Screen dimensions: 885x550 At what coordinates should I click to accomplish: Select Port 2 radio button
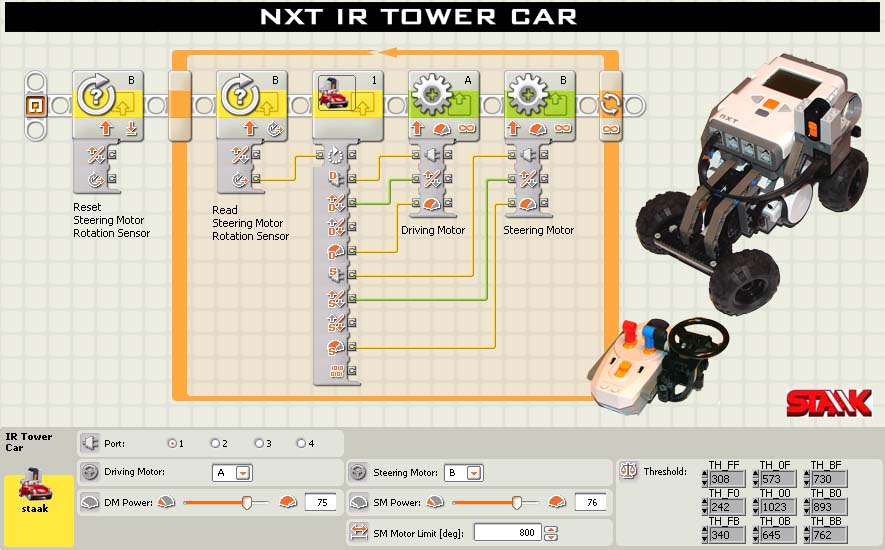215,444
